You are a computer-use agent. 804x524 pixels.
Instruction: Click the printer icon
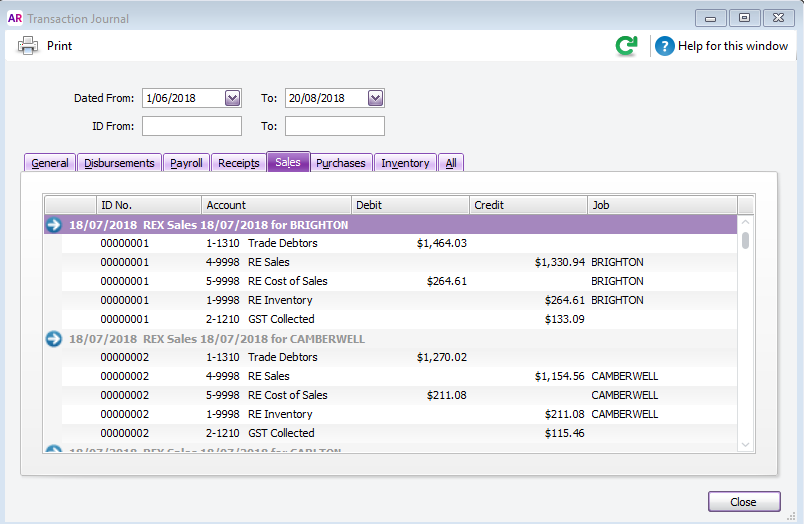[x=28, y=46]
